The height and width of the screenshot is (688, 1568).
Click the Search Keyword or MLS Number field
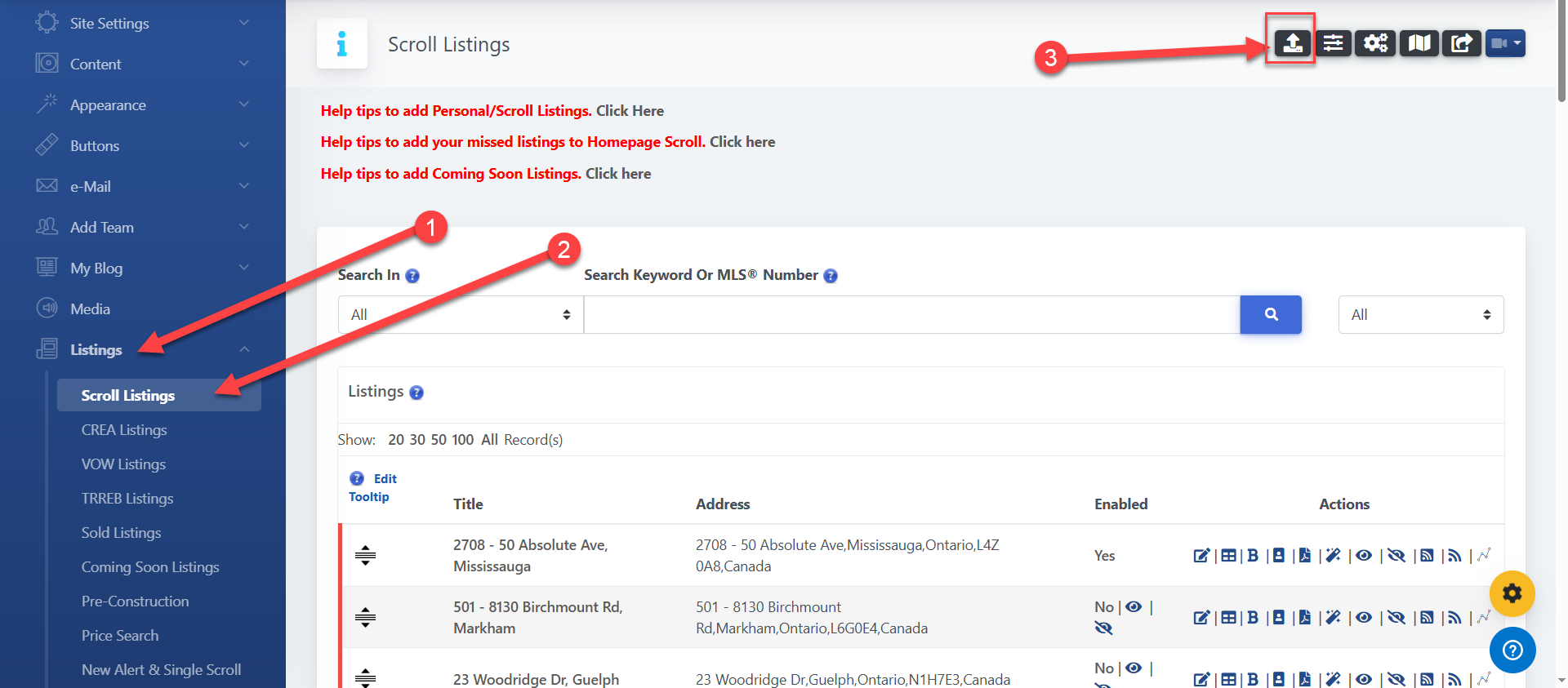[911, 315]
